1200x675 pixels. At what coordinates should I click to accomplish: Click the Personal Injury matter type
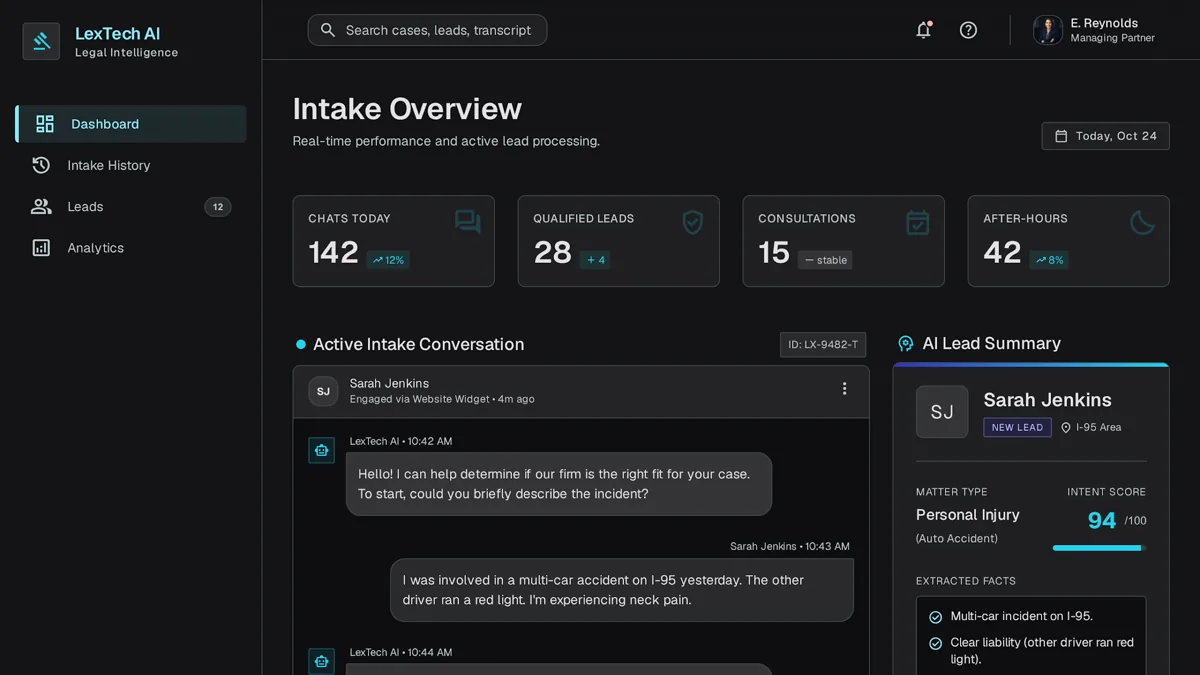[x=968, y=514]
